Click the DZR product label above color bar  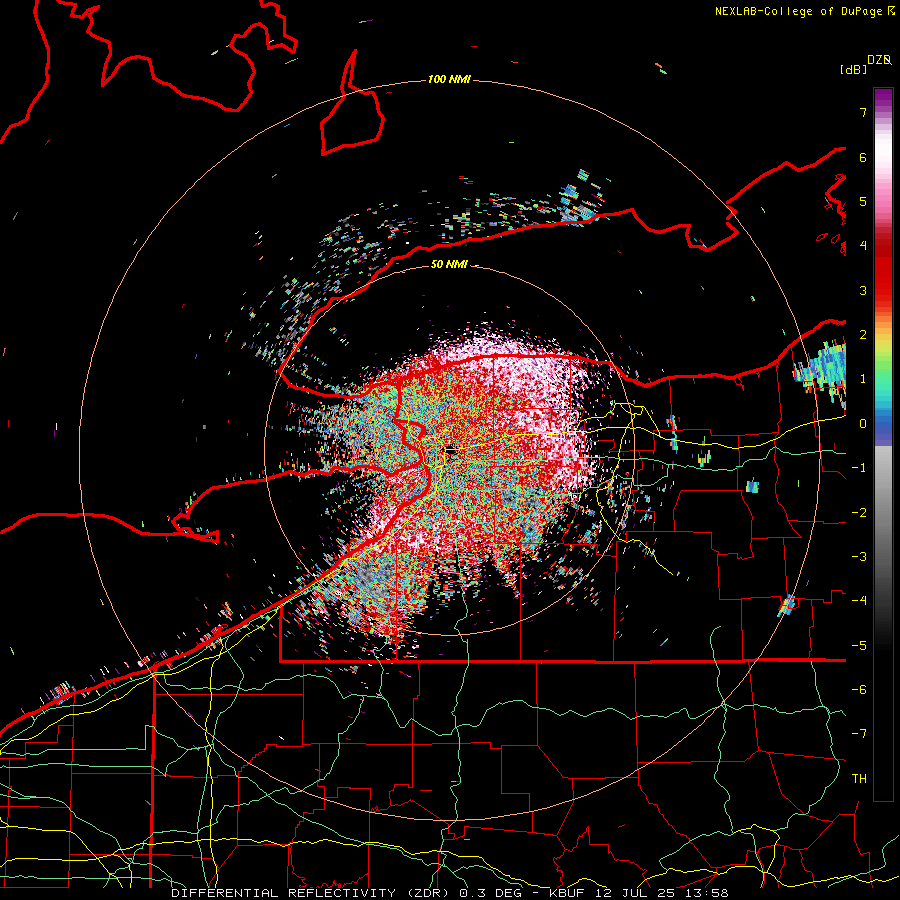click(879, 60)
